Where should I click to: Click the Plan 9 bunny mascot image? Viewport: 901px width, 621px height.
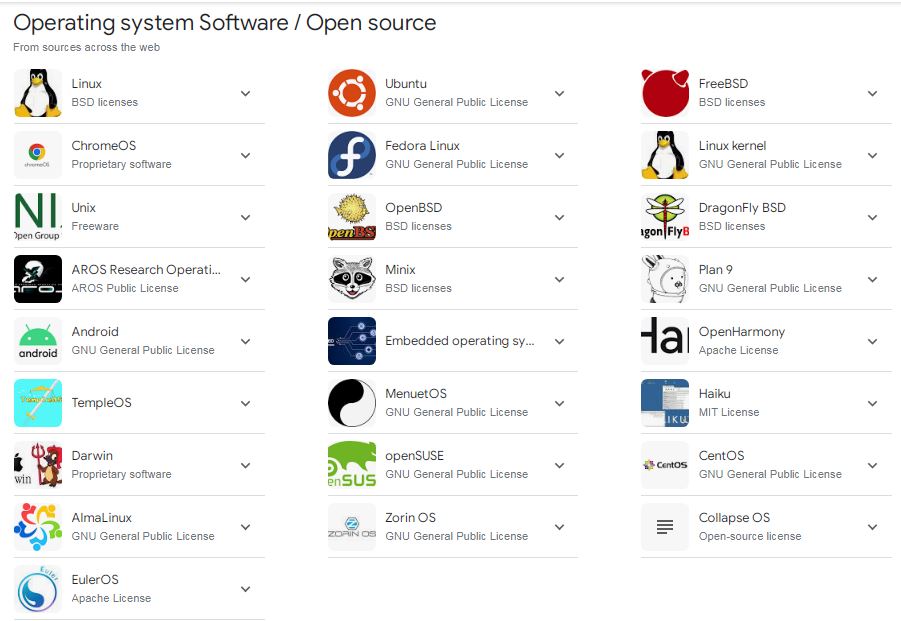[x=665, y=279]
